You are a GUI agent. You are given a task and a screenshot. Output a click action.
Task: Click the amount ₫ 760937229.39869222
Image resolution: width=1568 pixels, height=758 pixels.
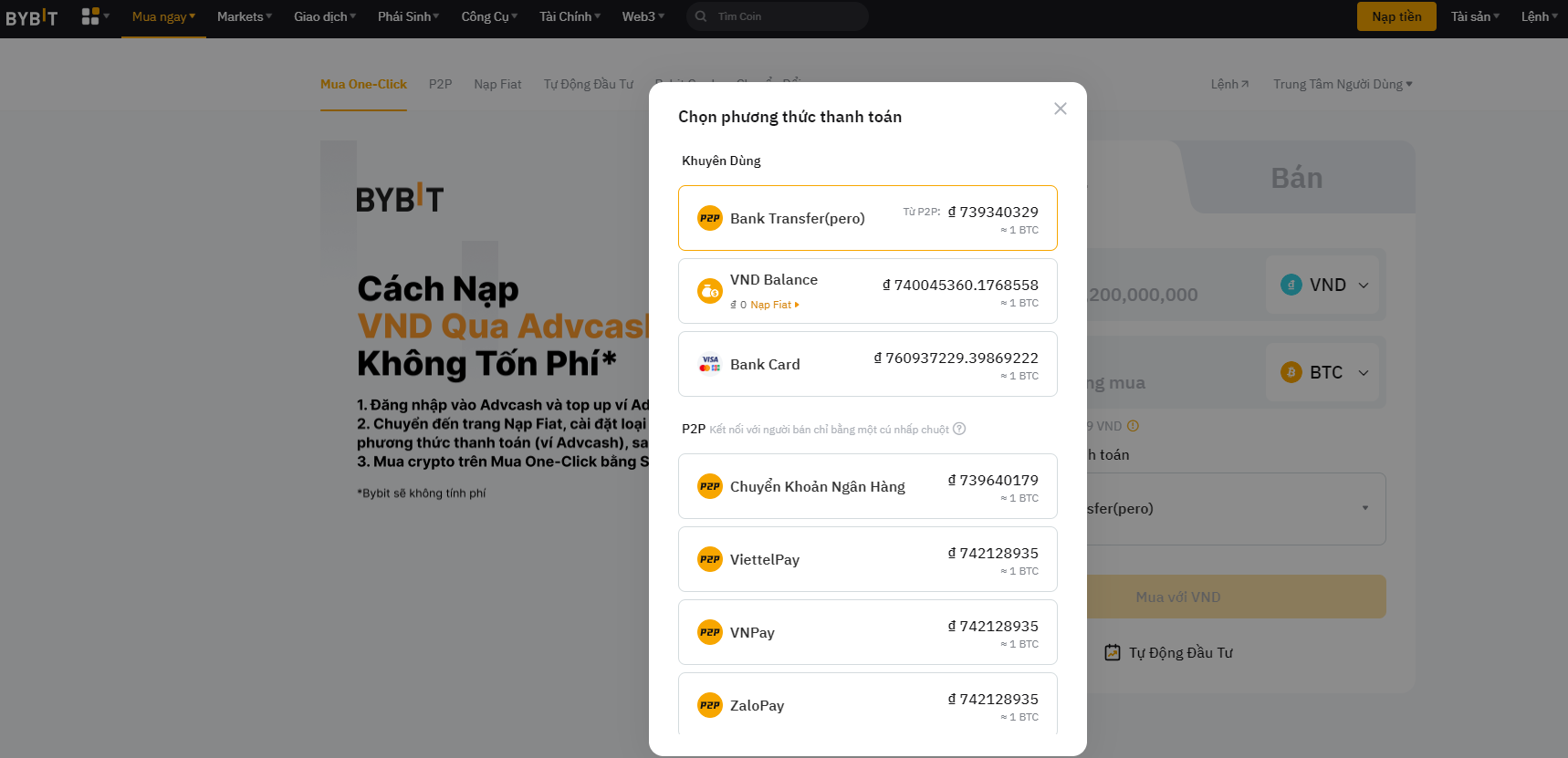(956, 358)
